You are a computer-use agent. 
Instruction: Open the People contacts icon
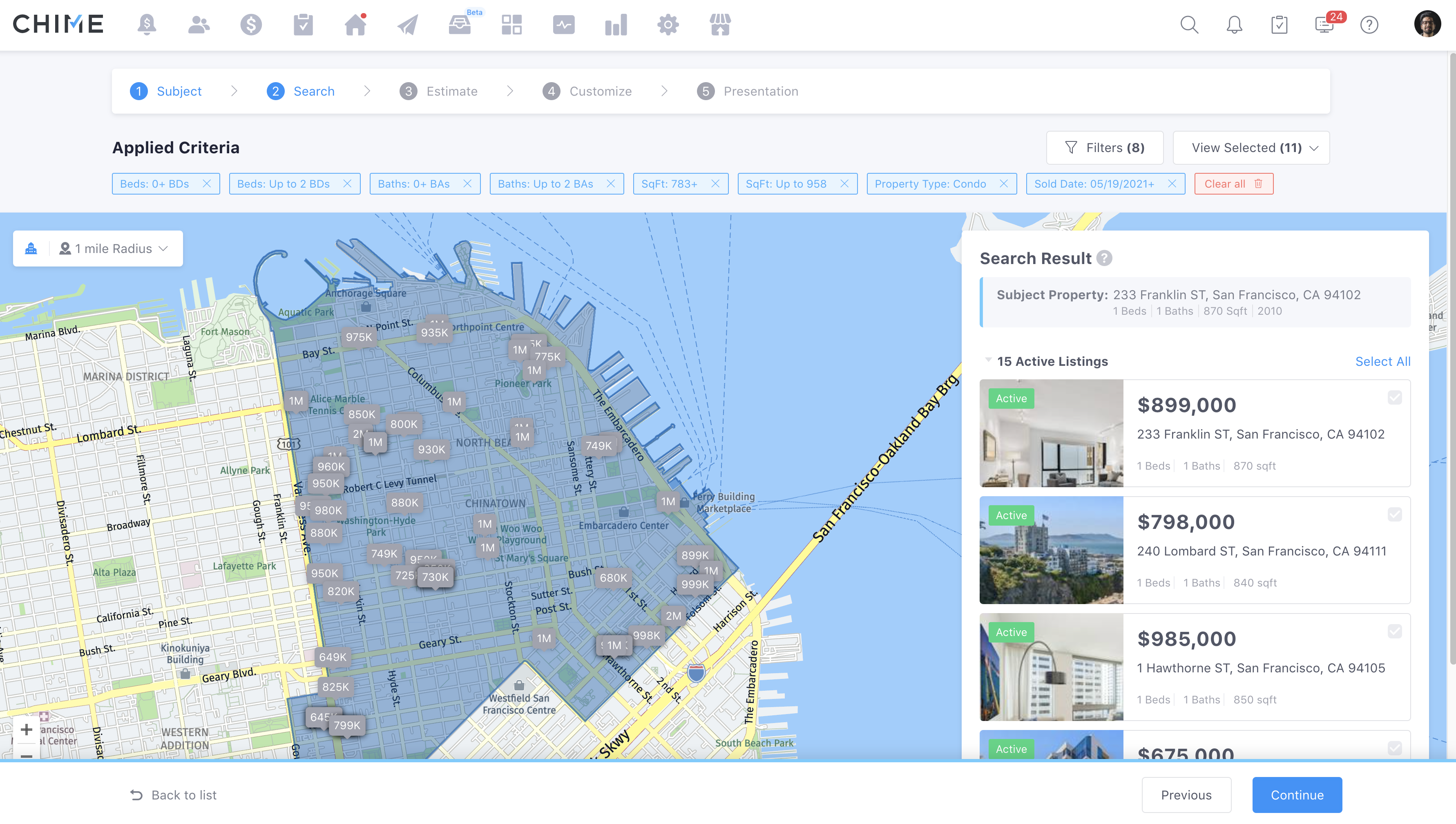click(x=199, y=25)
